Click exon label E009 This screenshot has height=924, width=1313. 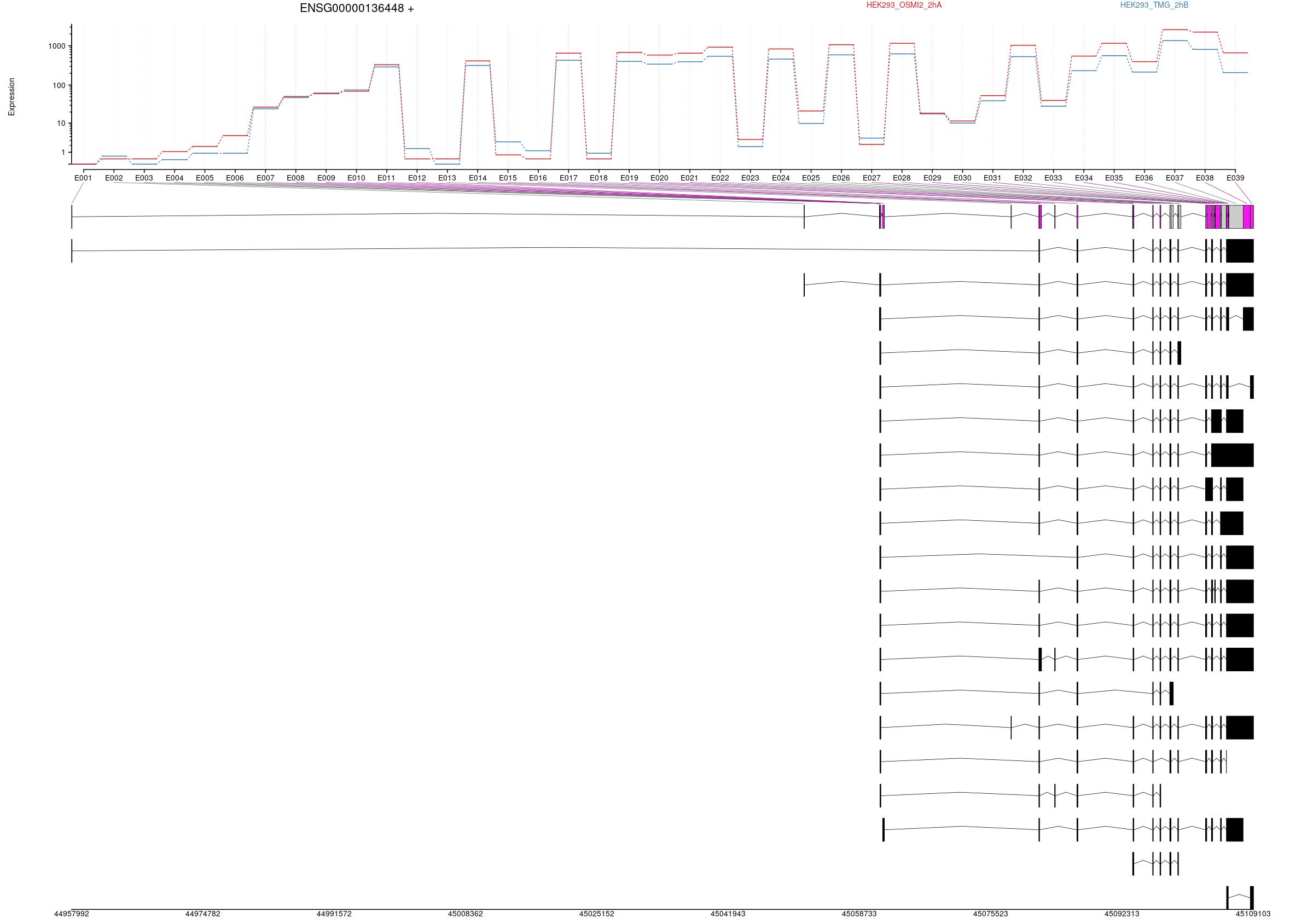coord(326,178)
